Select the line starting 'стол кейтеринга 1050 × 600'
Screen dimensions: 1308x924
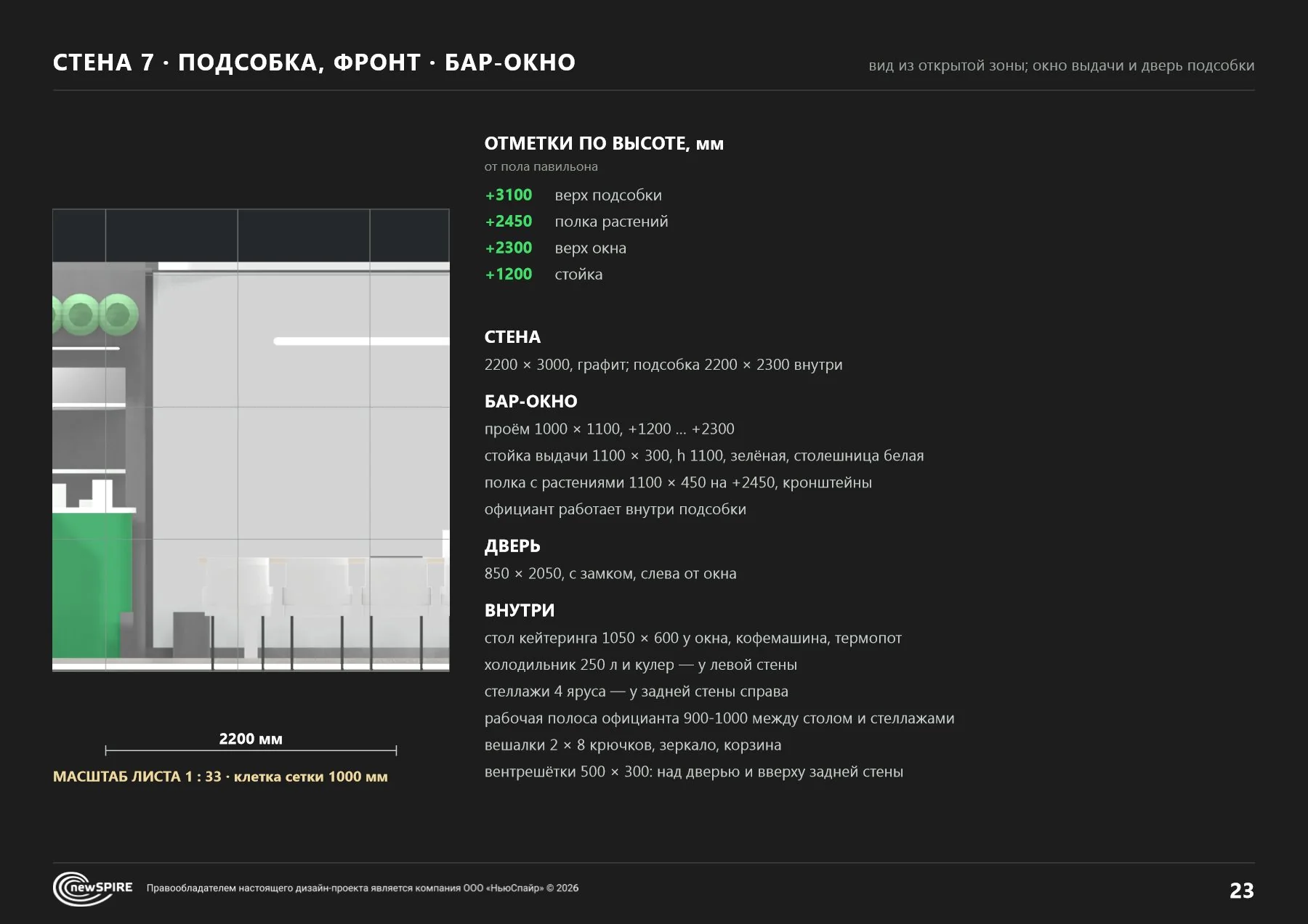pyautogui.click(x=693, y=638)
